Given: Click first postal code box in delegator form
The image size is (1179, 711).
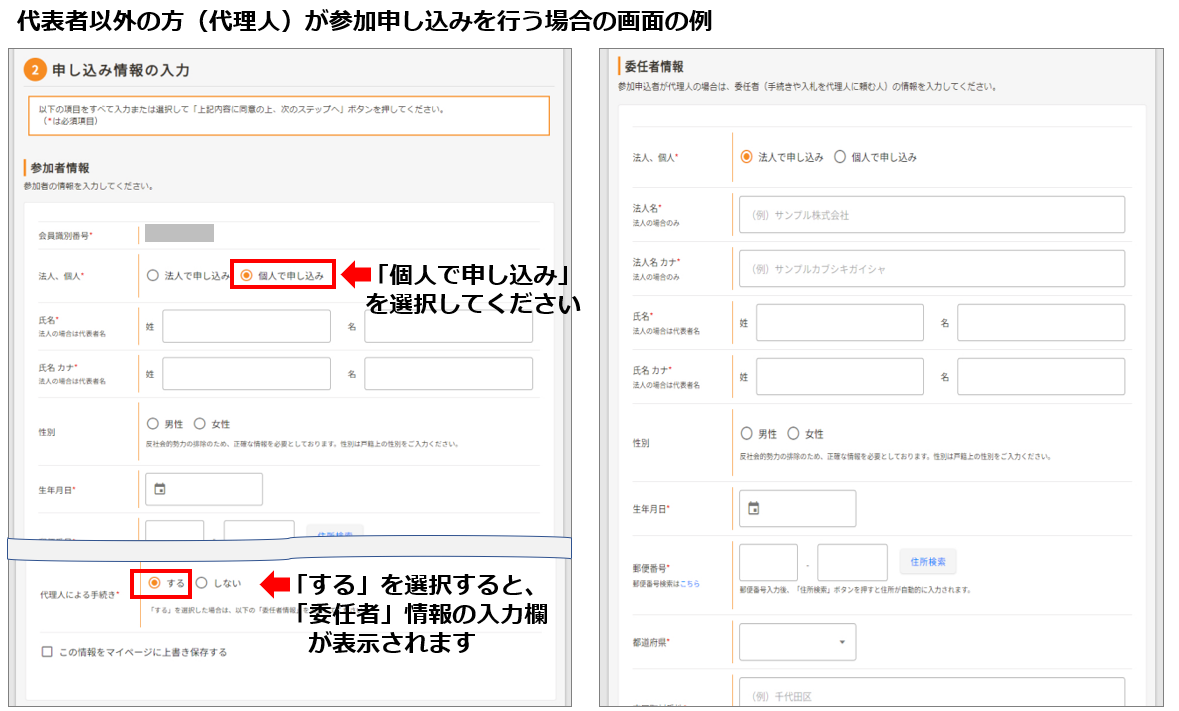Looking at the screenshot, I should click(768, 562).
